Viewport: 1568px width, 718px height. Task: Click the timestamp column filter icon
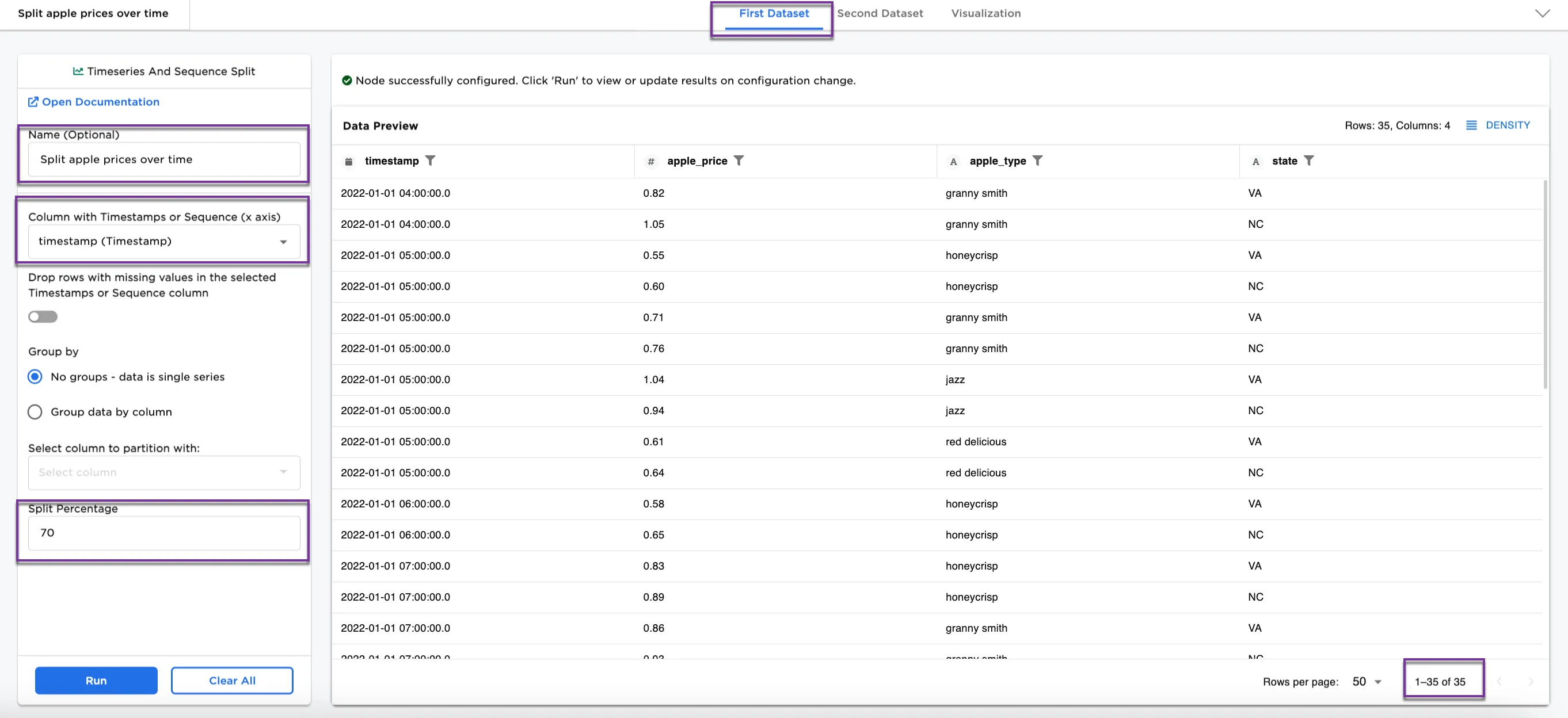click(x=431, y=161)
